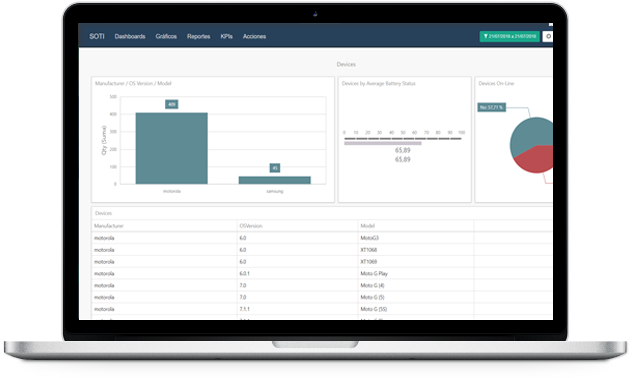
Task: Click the green date range filter button
Action: (509, 36)
